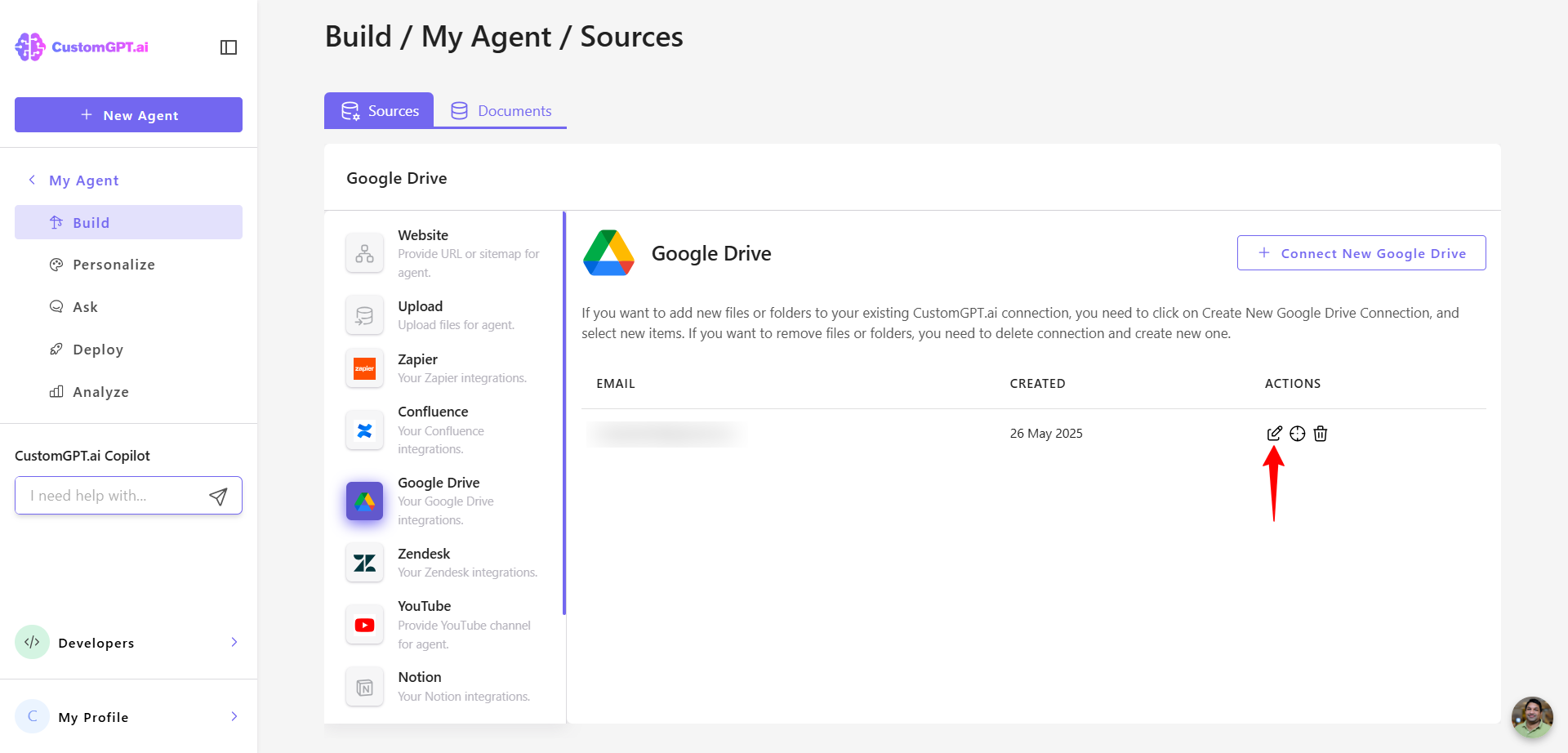This screenshot has height=753, width=1568.
Task: Go back using My Agent chevron
Action: point(32,180)
